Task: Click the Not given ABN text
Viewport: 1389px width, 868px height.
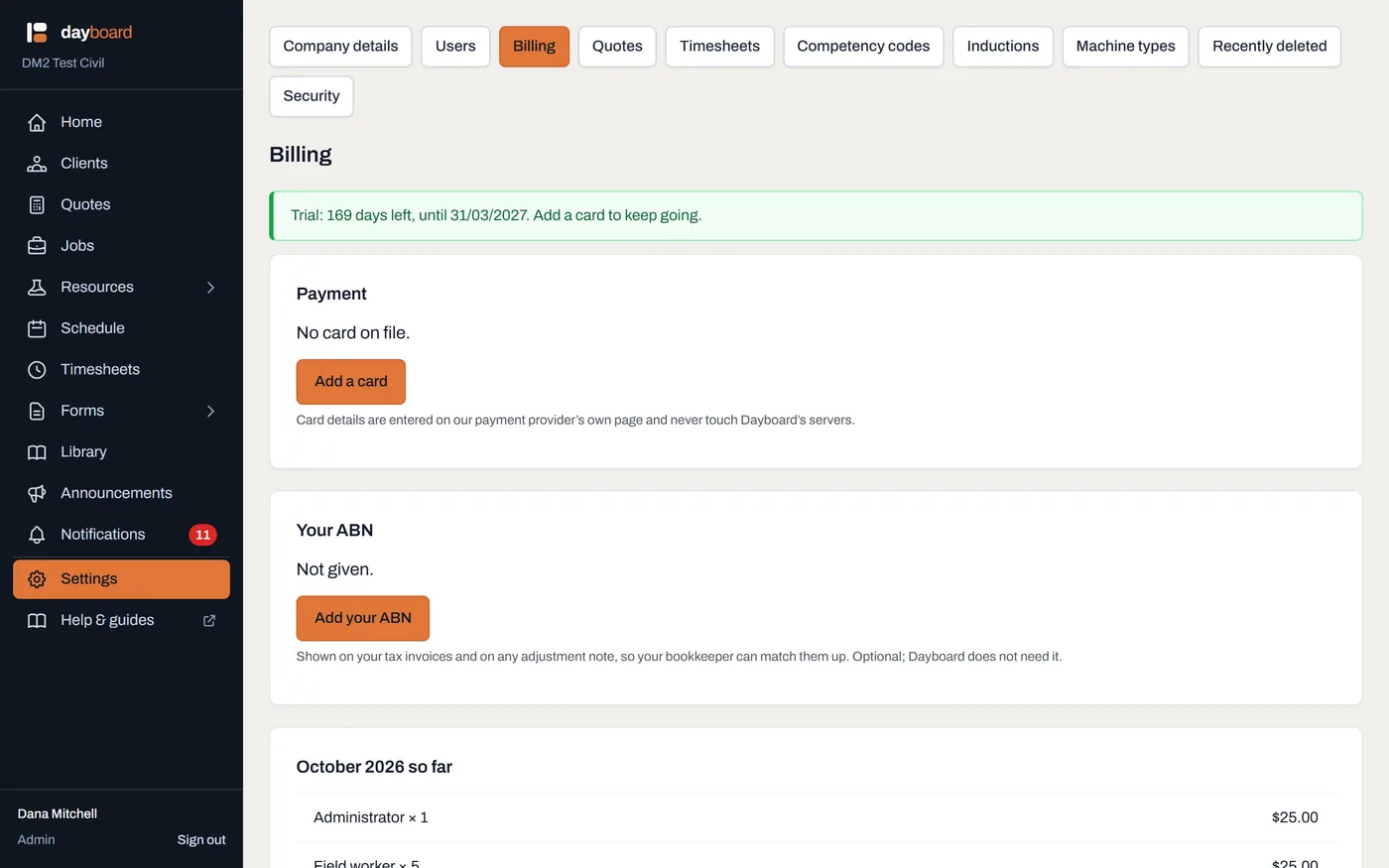Action: pyautogui.click(x=335, y=569)
